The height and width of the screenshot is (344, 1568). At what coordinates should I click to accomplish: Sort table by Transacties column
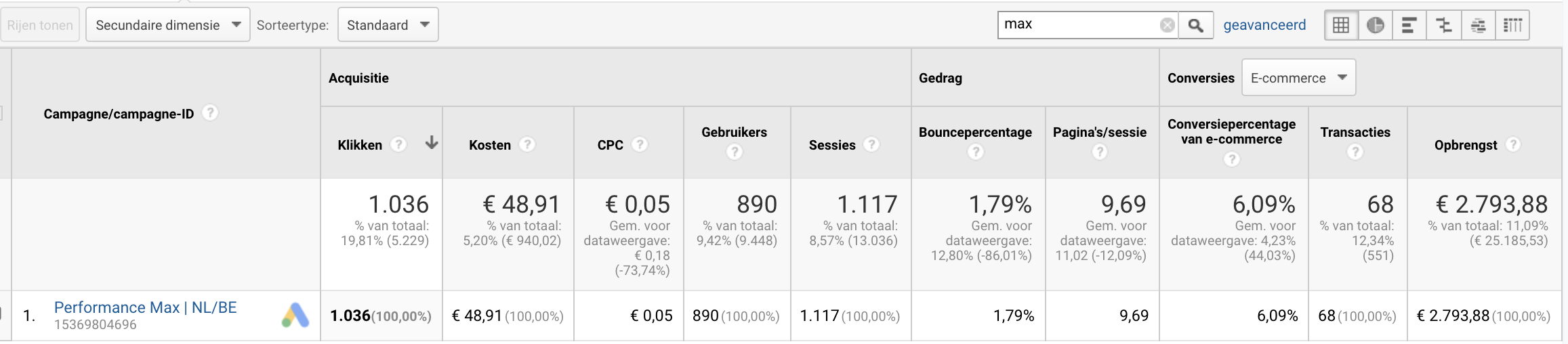point(1355,132)
